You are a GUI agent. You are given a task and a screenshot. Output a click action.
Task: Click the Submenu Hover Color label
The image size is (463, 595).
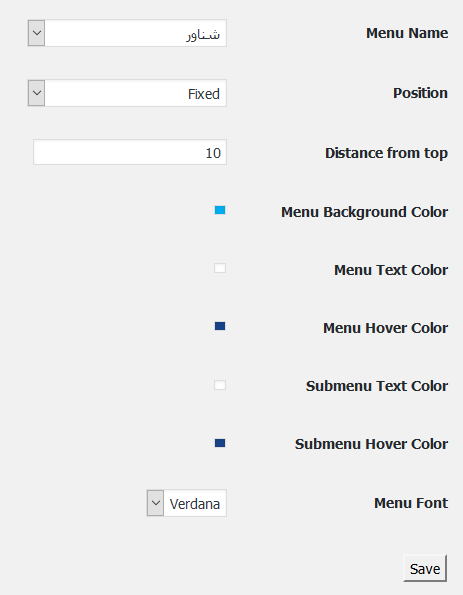pos(372,444)
